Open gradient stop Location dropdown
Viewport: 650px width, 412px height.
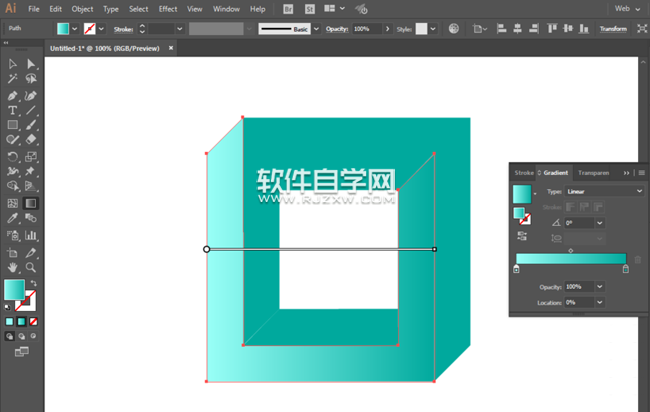[599, 302]
